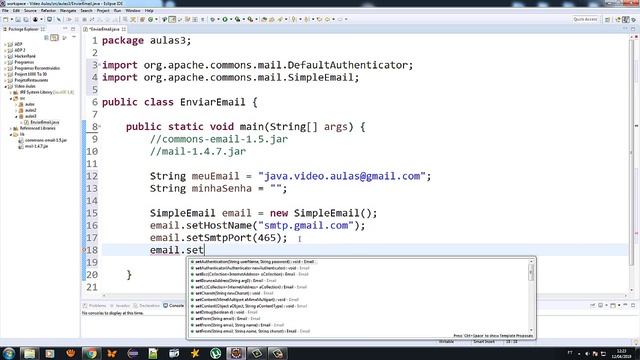Screen dimensions: 640x360
Task: Switch to the Console tab
Action: pos(174,306)
